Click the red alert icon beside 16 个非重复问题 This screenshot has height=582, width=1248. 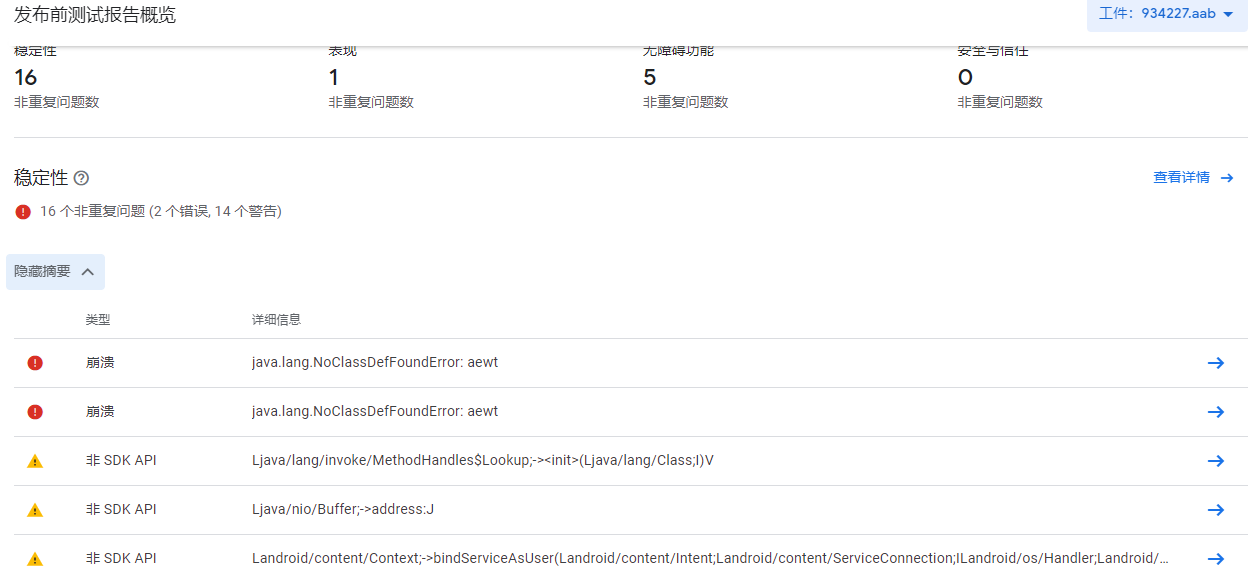point(21,211)
